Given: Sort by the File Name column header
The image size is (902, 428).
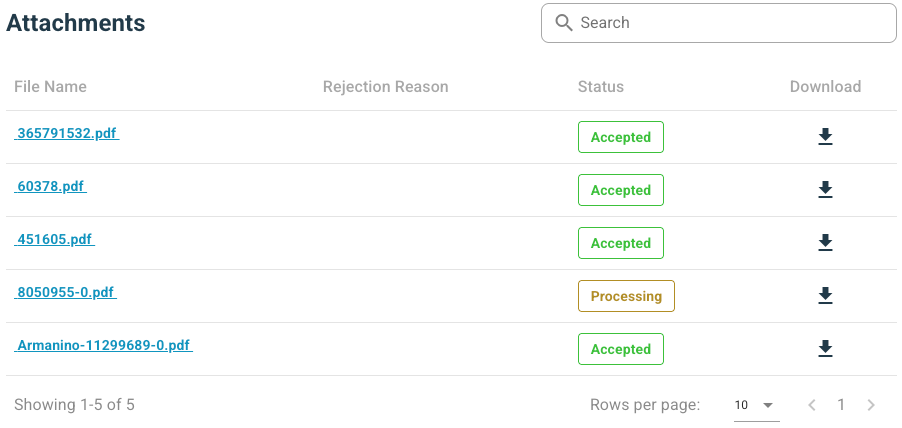Looking at the screenshot, I should click(50, 87).
